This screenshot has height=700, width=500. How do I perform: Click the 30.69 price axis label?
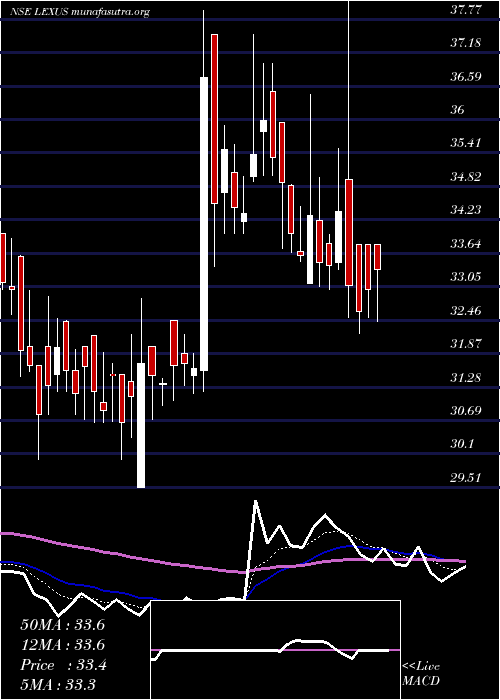tap(466, 411)
